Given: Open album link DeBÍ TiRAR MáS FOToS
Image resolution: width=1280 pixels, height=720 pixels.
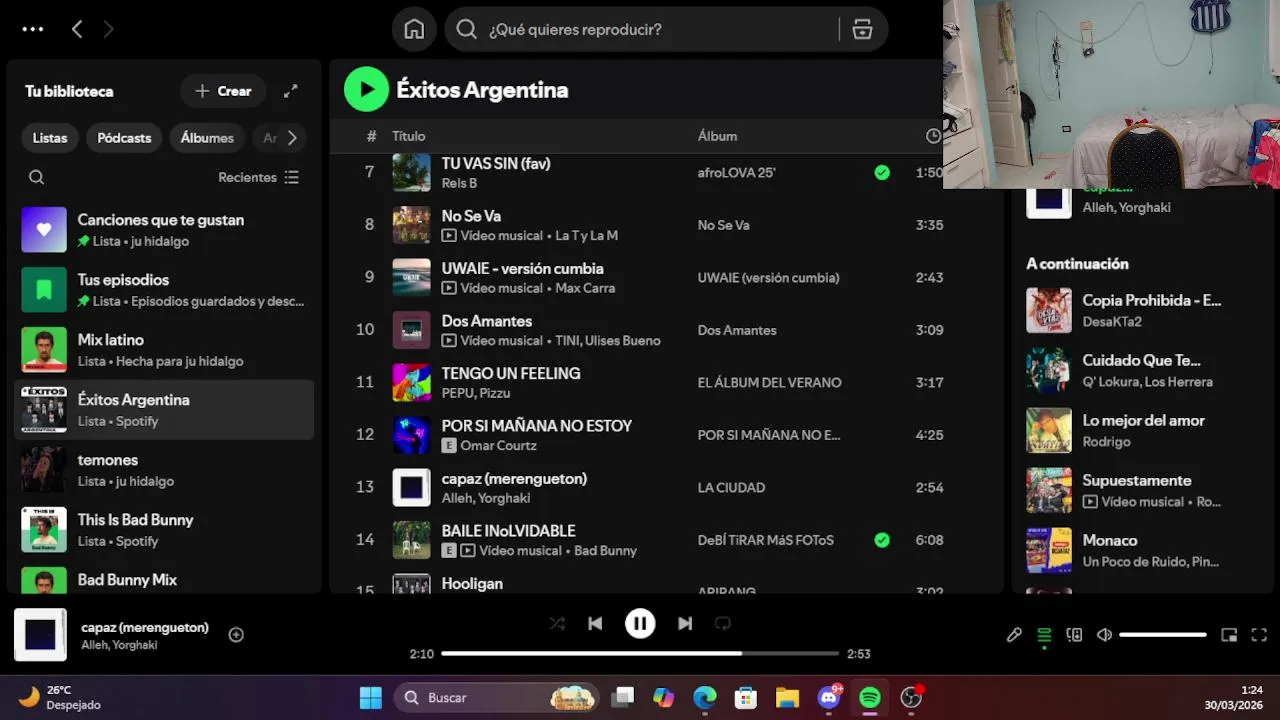Looking at the screenshot, I should point(765,540).
